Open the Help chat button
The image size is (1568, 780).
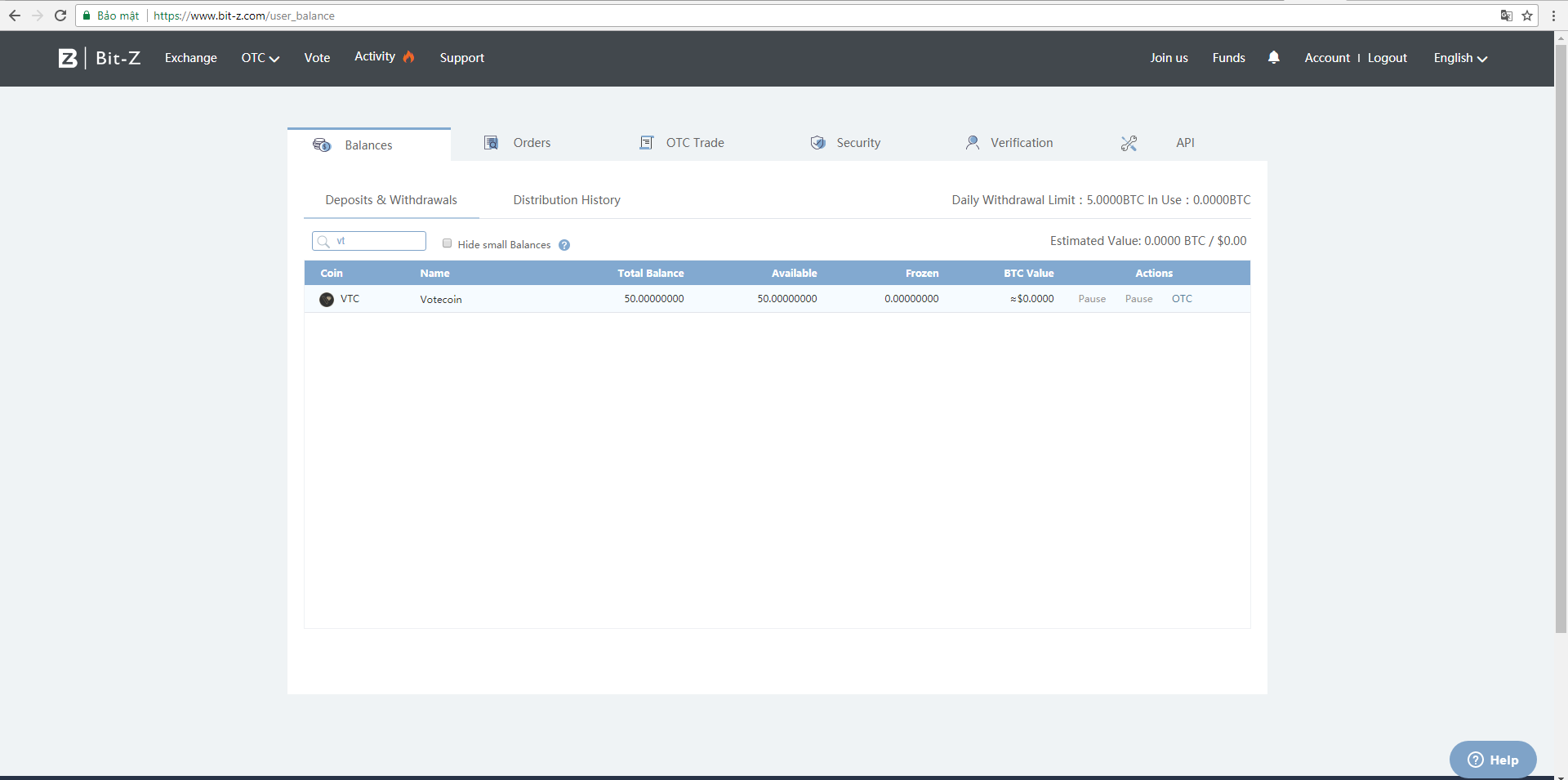coord(1492,760)
